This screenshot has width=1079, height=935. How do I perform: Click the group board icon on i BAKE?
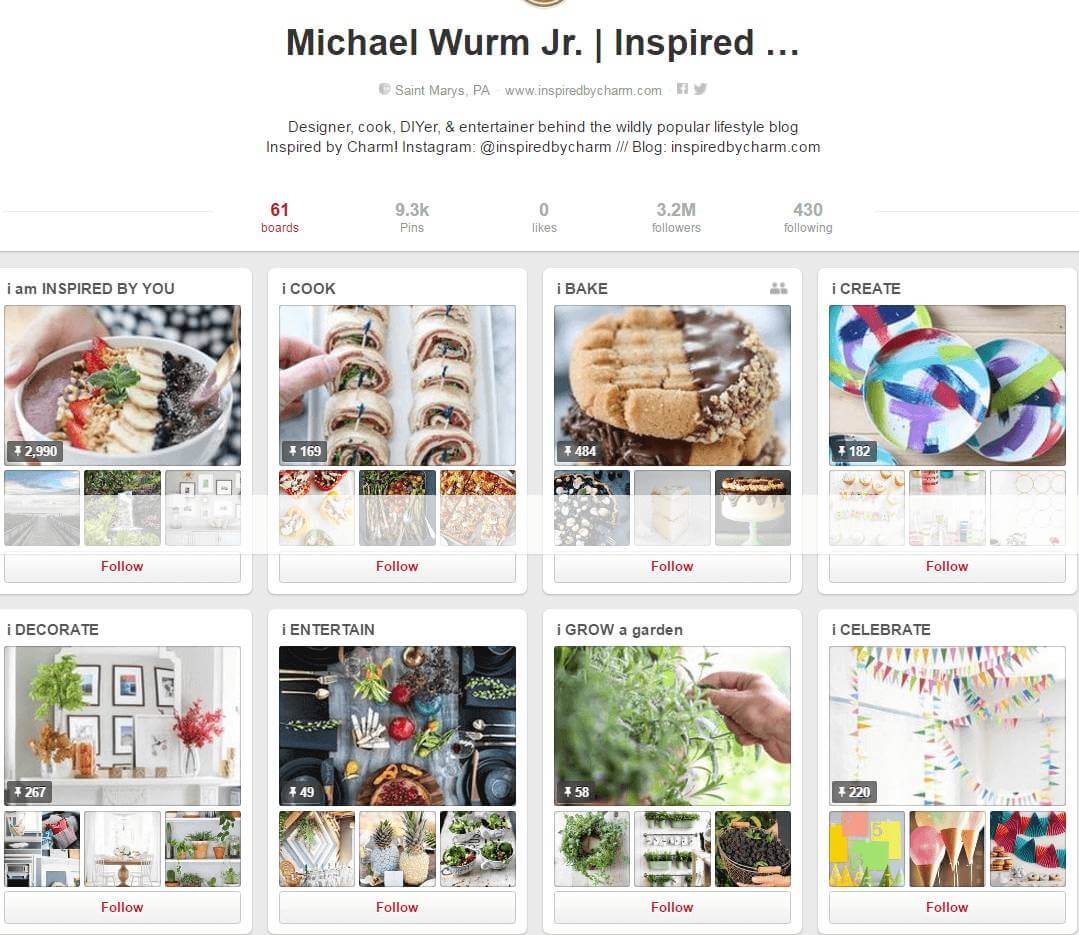pos(778,288)
